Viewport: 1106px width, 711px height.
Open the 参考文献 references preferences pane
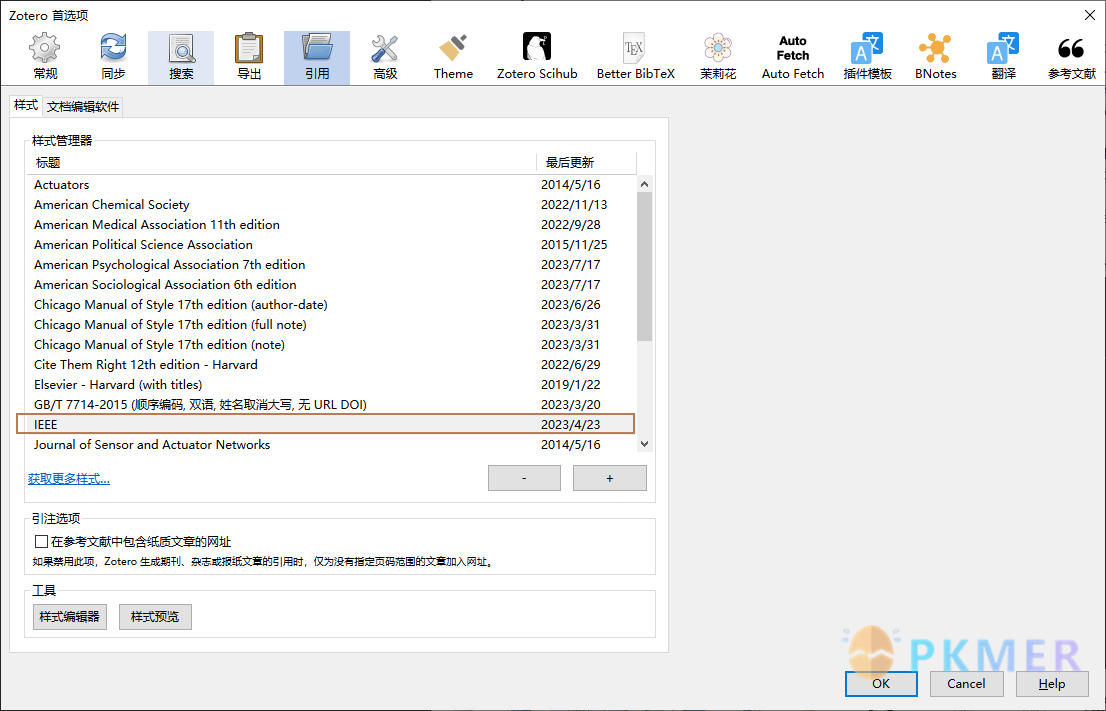(x=1071, y=57)
